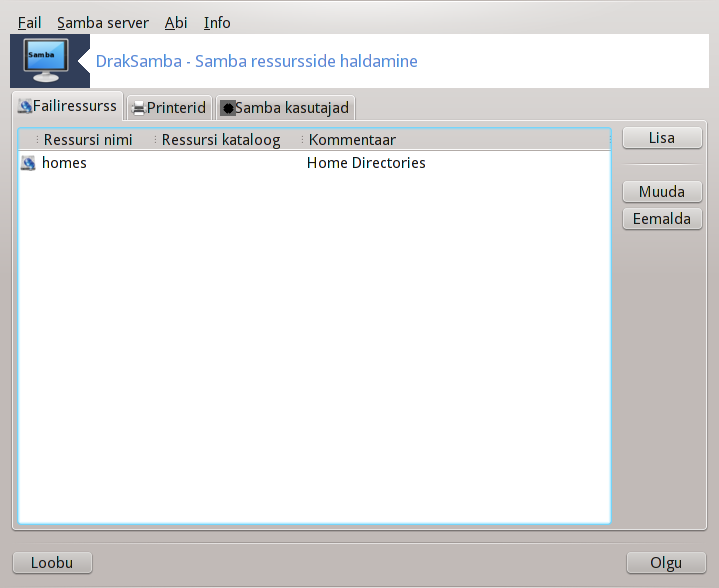
Task: Click the Lisa button to add share
Action: 662,138
